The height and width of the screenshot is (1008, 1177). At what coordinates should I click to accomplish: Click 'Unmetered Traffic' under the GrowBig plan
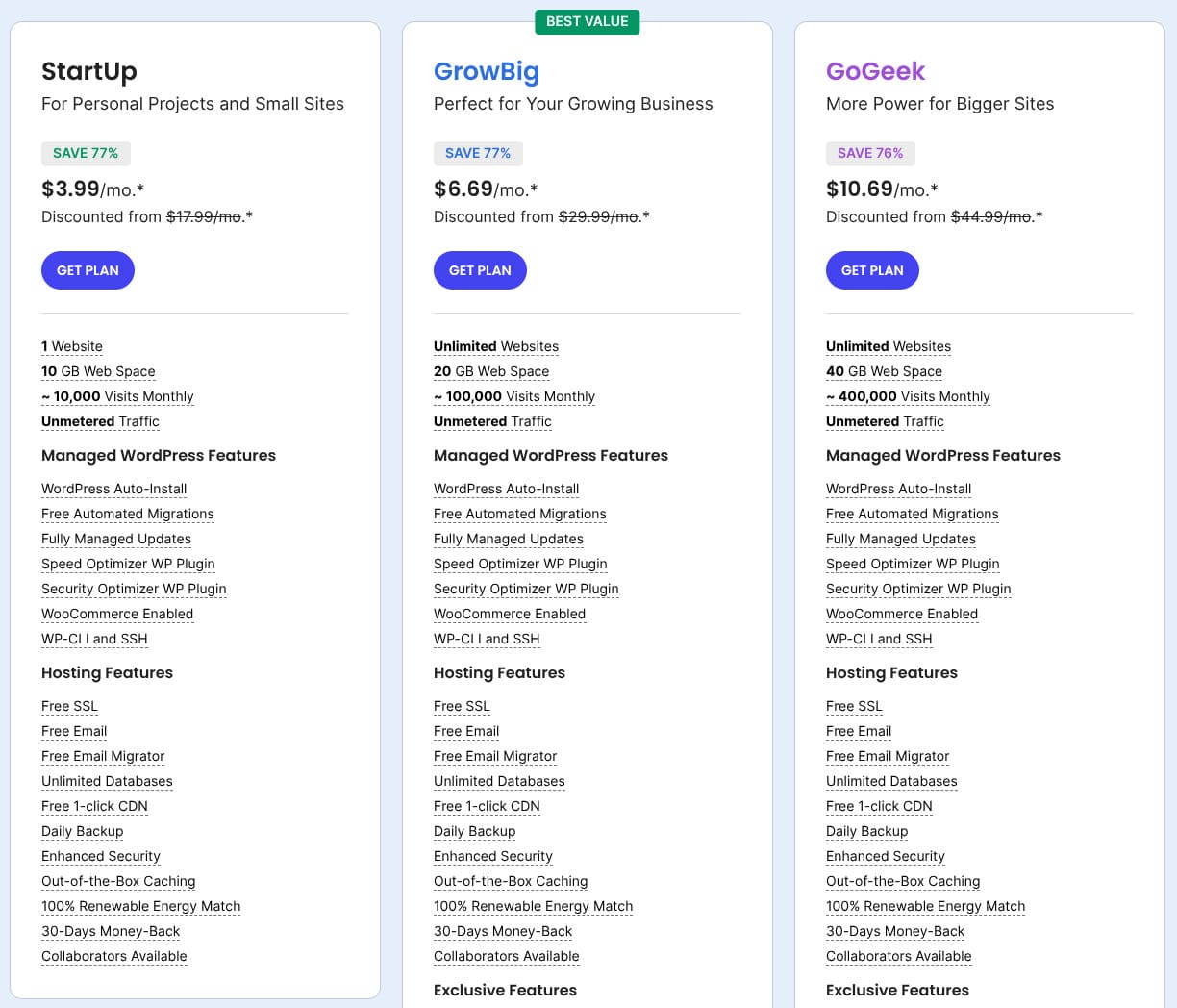tap(492, 421)
